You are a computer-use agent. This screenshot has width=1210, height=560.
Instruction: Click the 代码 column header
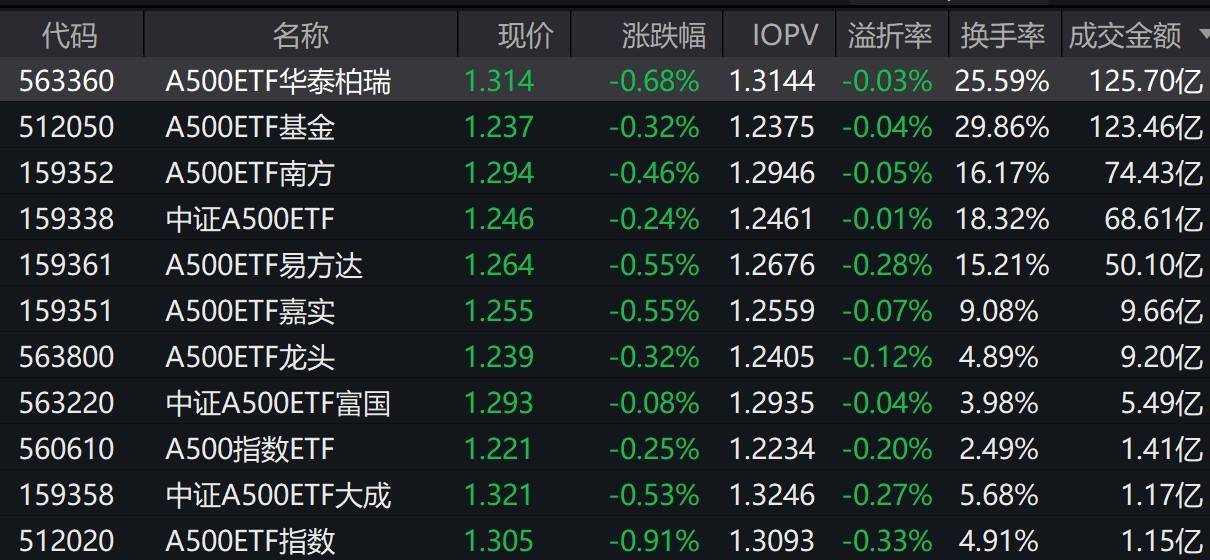70,36
